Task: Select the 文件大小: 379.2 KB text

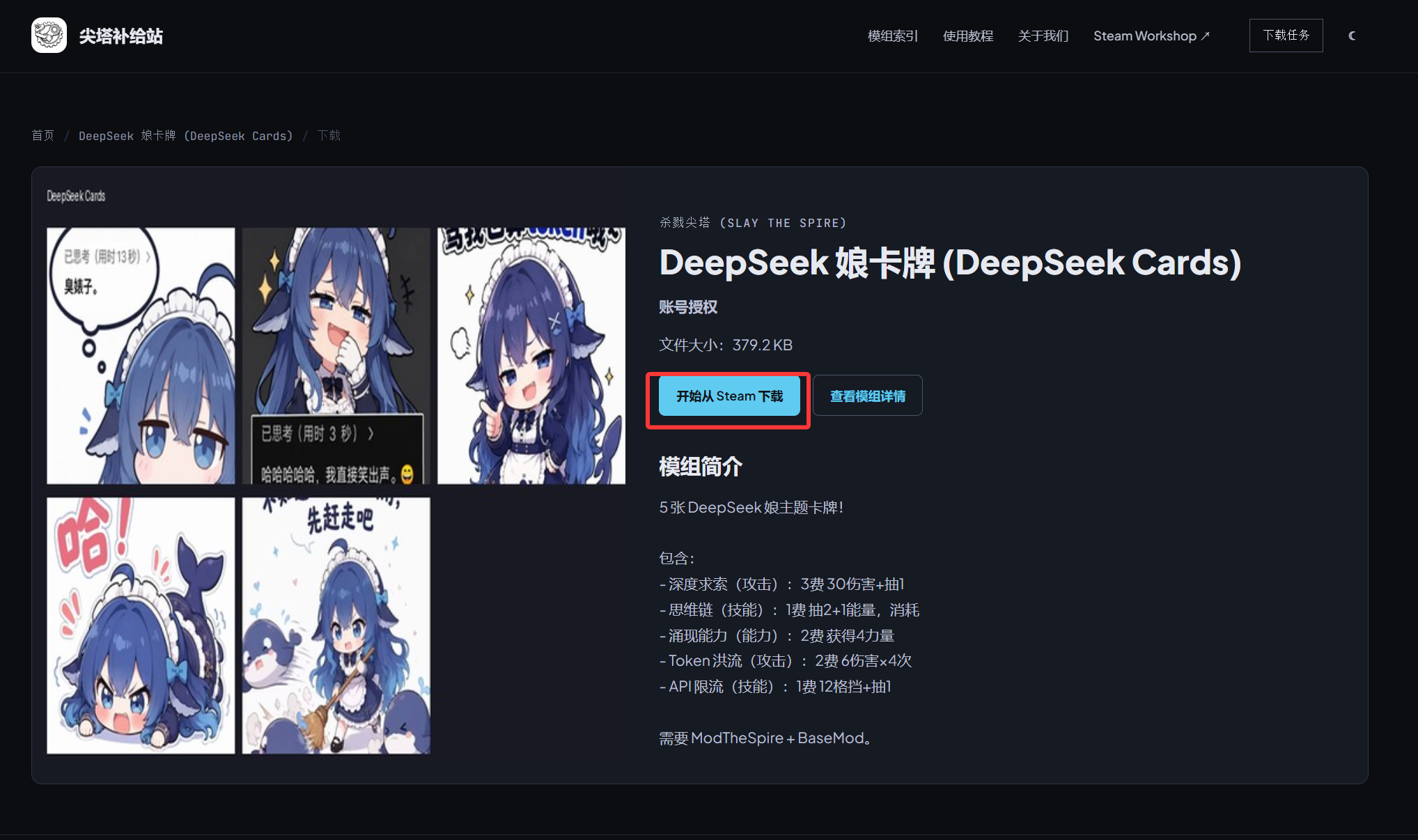Action: pyautogui.click(x=726, y=345)
